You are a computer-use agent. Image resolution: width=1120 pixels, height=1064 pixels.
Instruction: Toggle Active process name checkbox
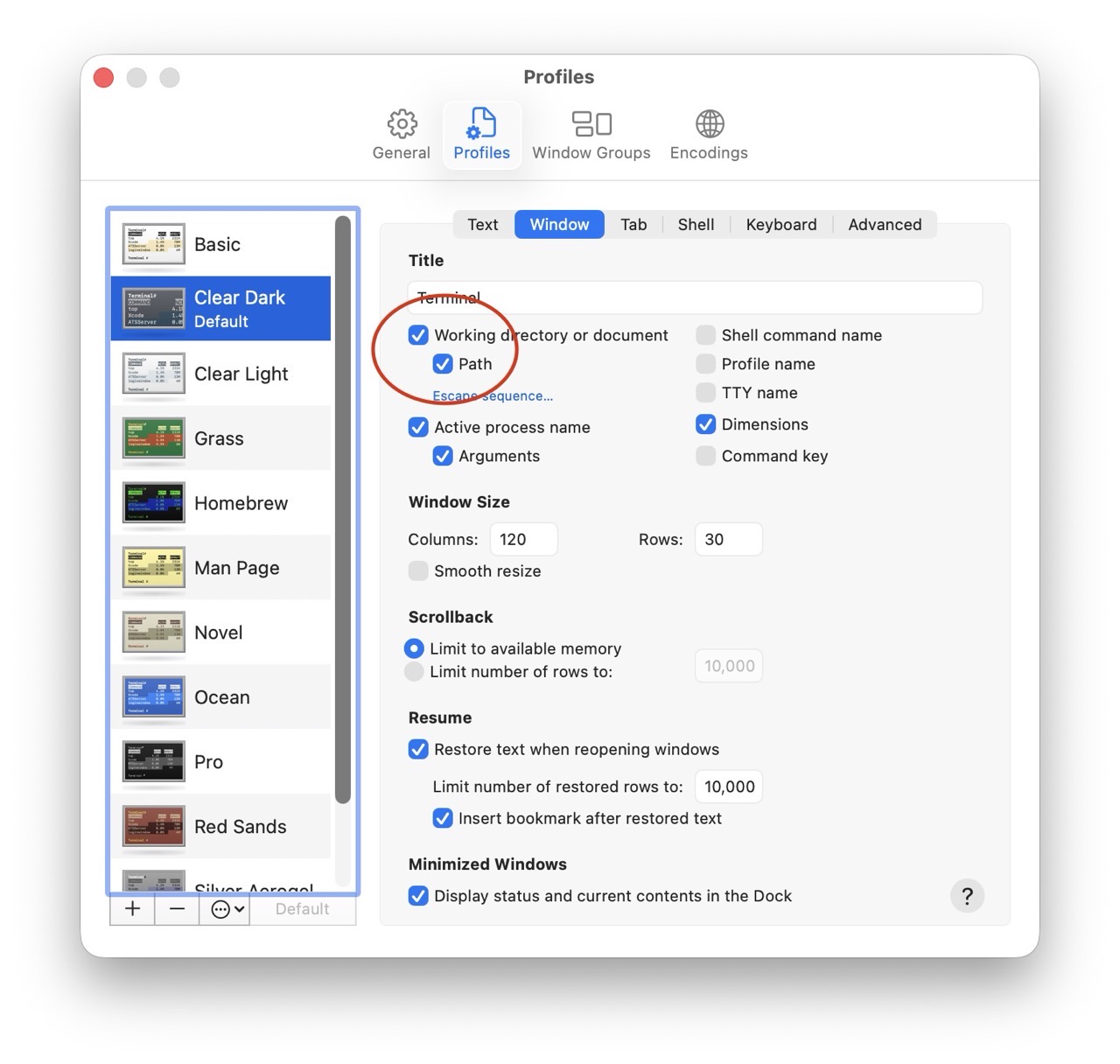click(418, 427)
